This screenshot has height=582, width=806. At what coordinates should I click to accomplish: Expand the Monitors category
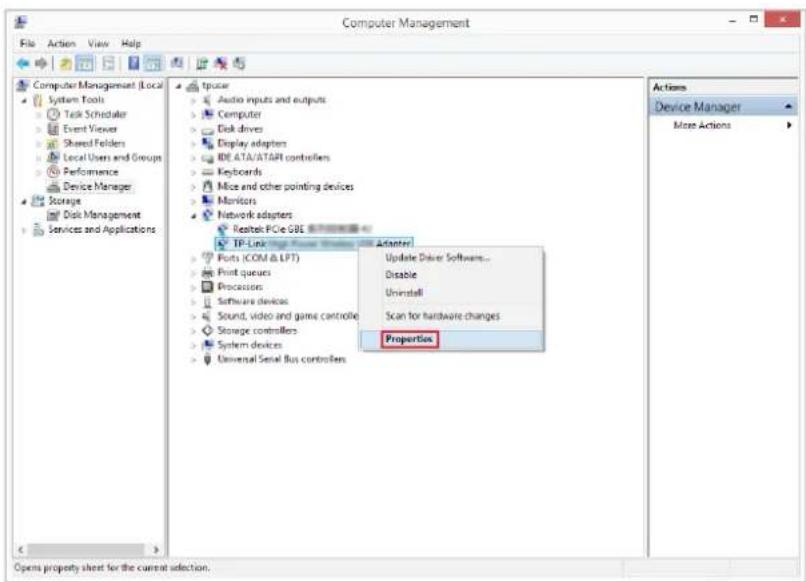(x=194, y=201)
